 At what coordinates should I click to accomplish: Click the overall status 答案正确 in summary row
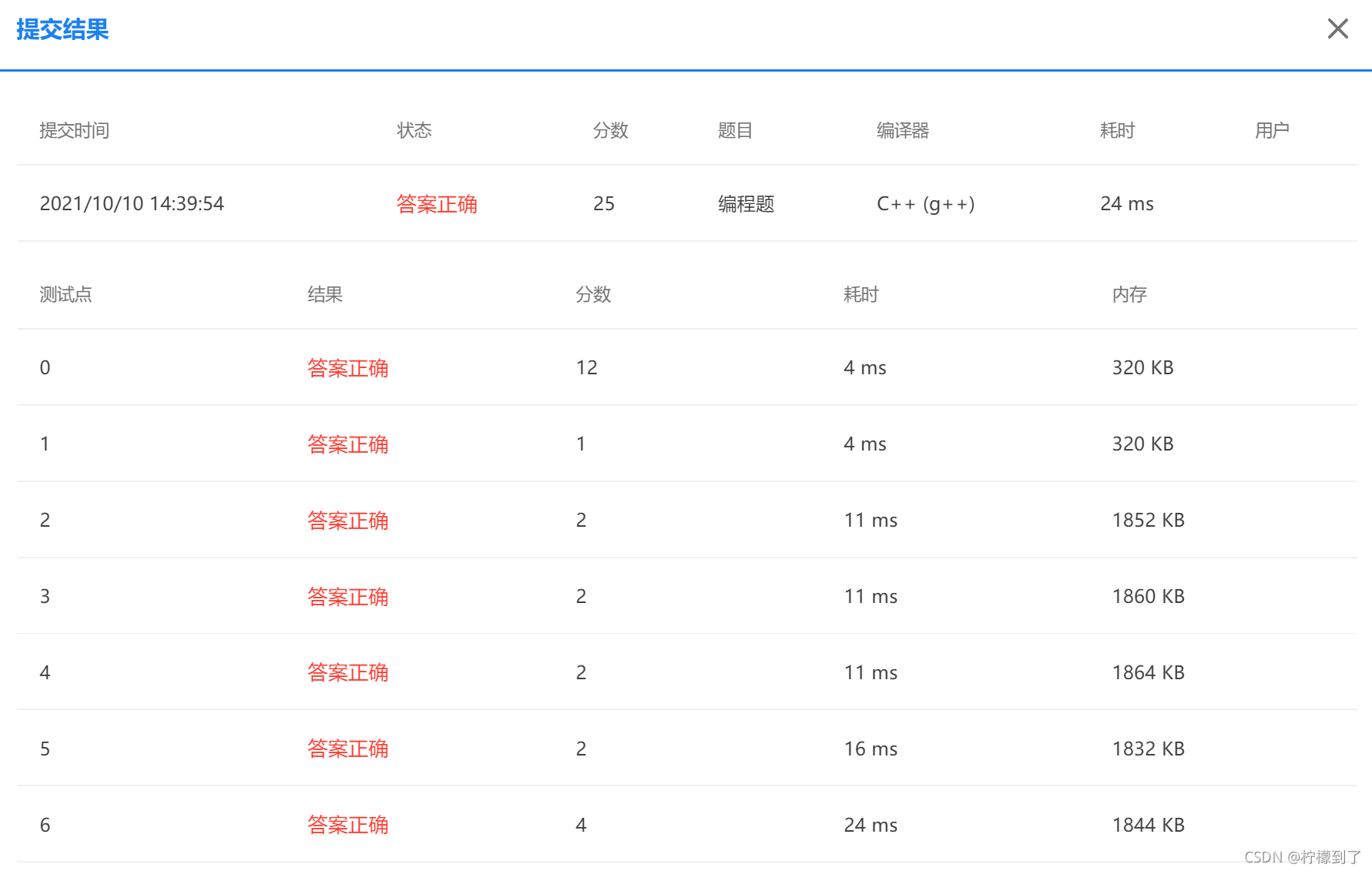tap(437, 204)
